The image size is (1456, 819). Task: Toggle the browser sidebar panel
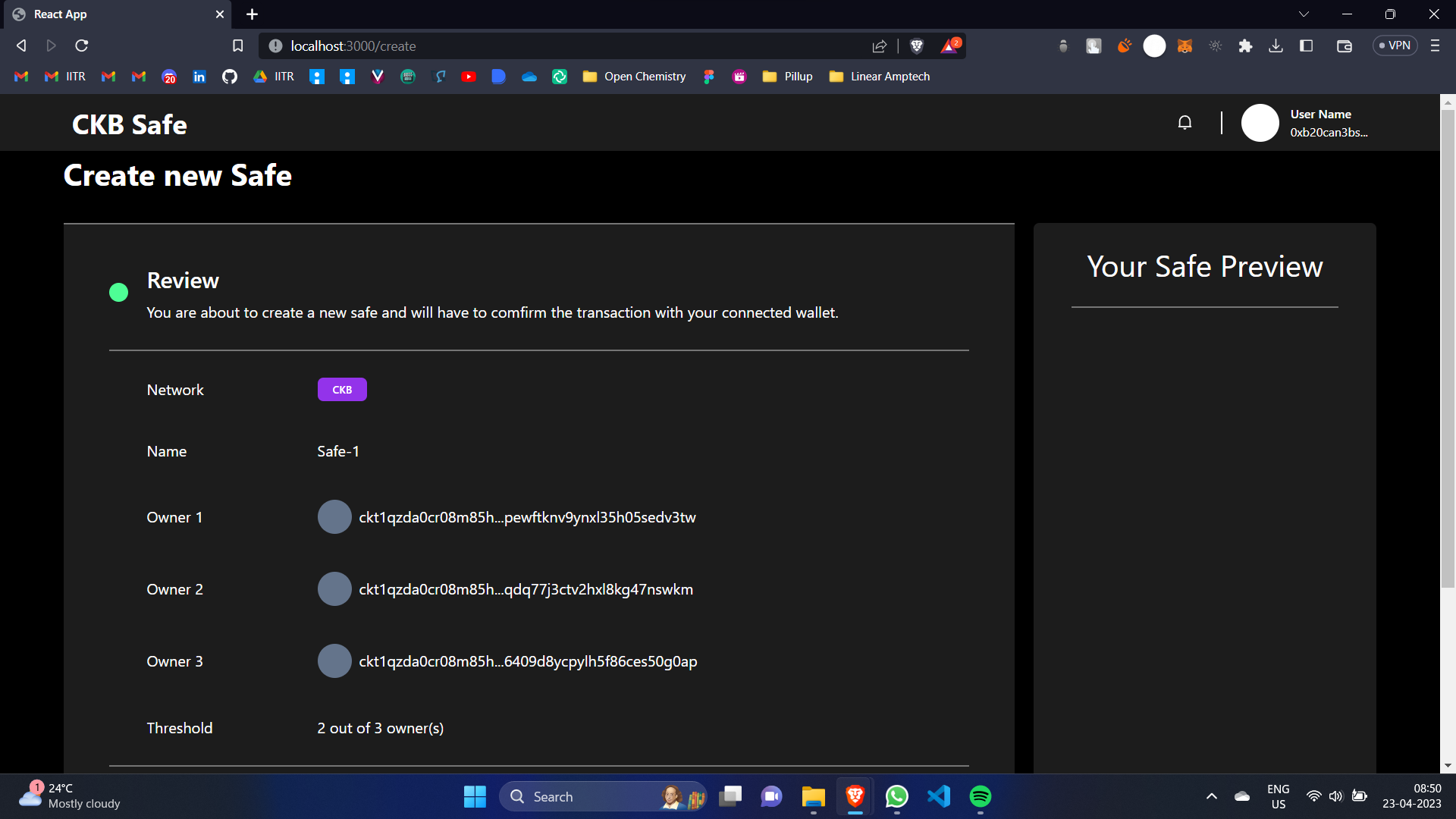(x=1306, y=46)
